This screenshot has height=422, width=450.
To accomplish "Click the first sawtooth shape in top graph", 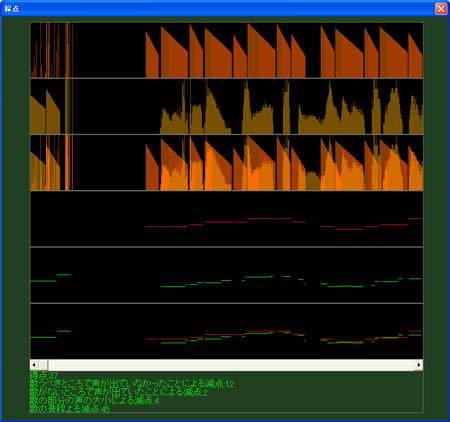I will pos(152,55).
